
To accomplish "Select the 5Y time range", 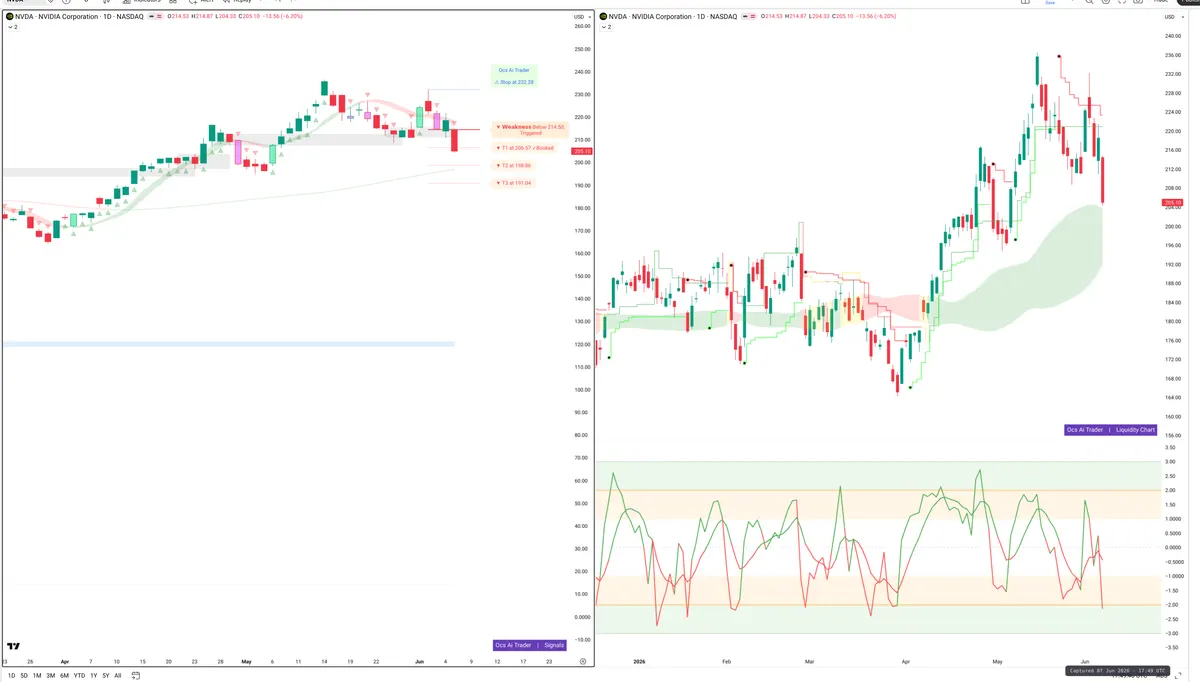I will pyautogui.click(x=105, y=675).
